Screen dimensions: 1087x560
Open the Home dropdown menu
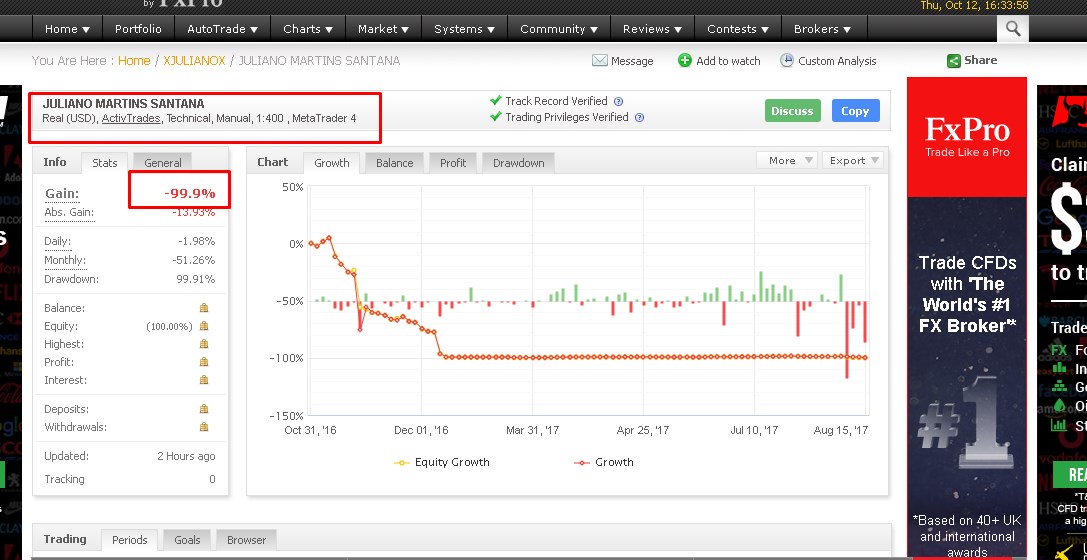point(67,29)
